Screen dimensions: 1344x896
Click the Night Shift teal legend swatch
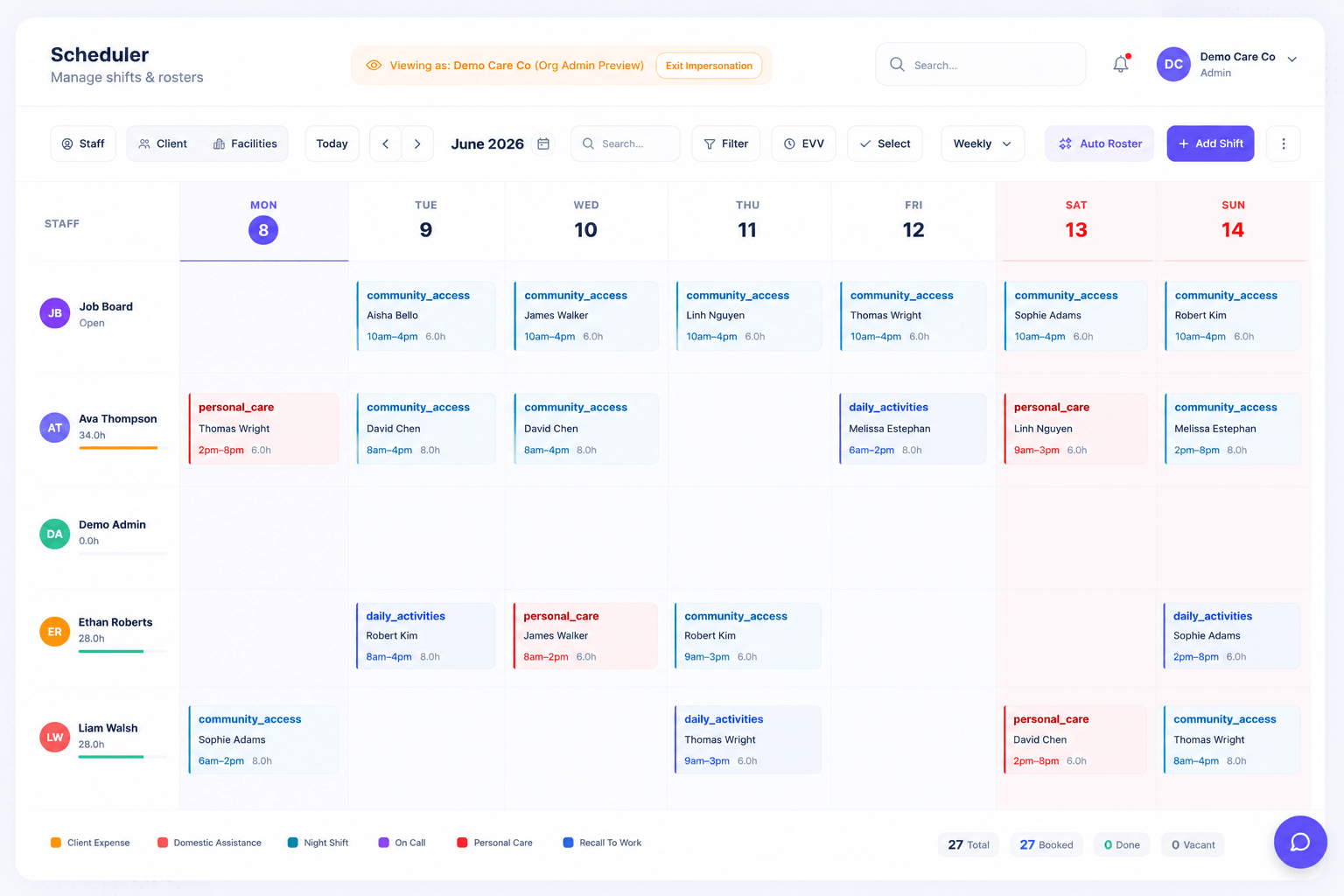(293, 843)
